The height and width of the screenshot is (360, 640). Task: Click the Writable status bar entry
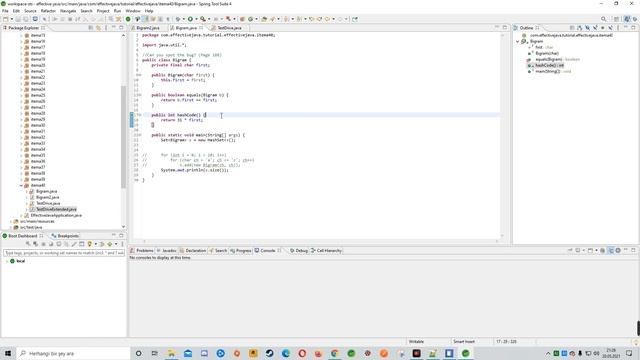416,341
